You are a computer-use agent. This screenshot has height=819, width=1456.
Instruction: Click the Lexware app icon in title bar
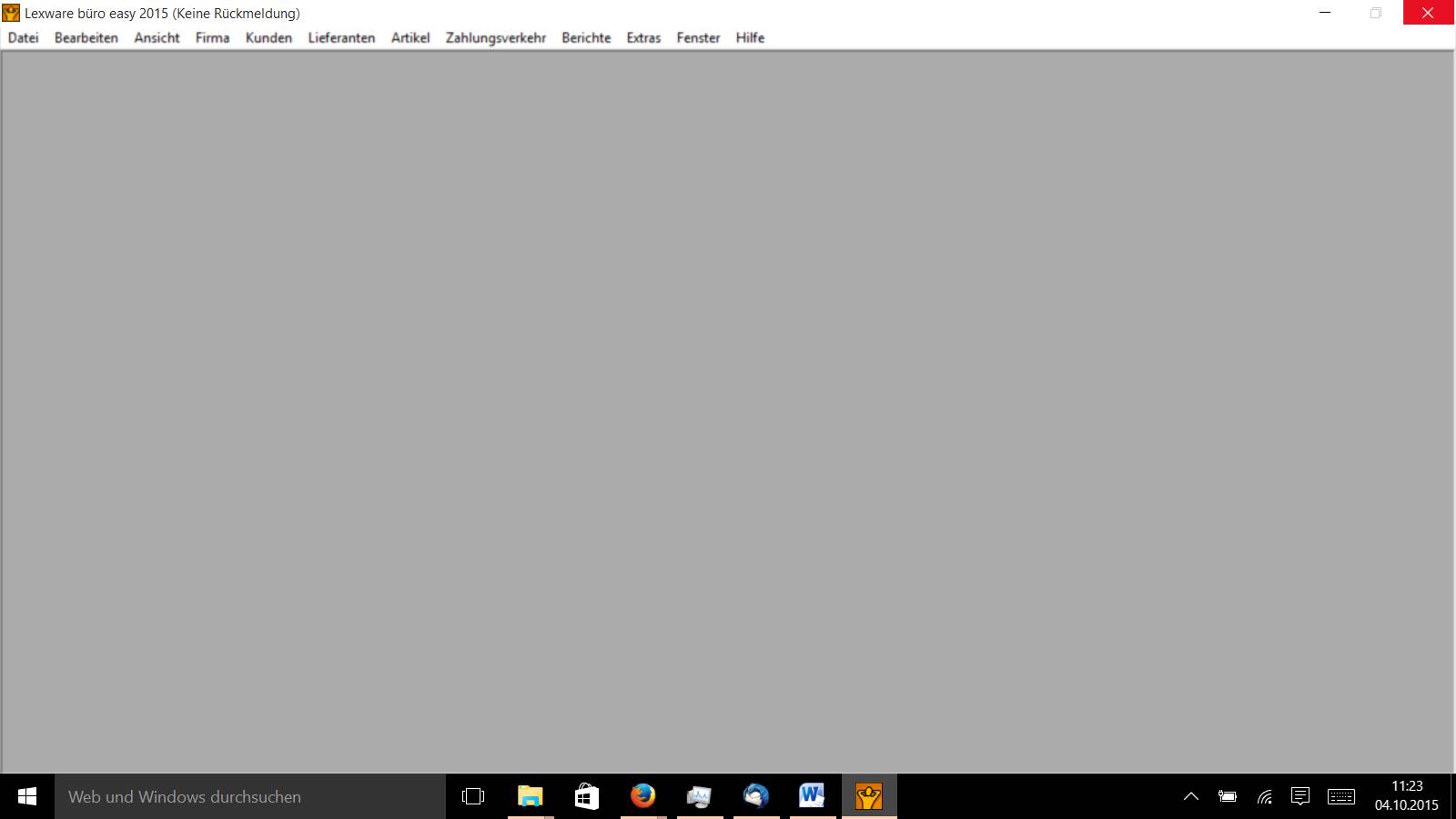(x=11, y=13)
